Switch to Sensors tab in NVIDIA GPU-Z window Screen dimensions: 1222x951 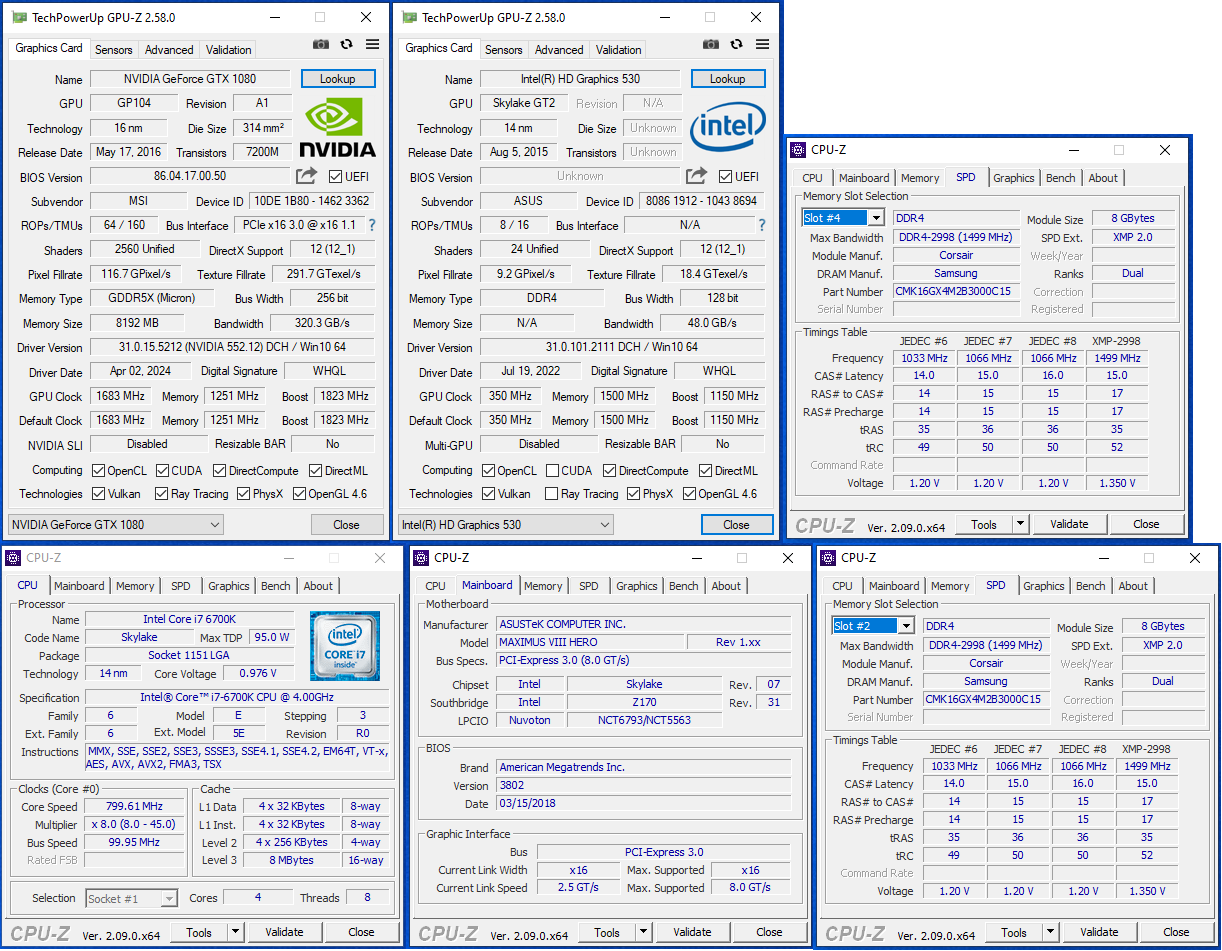click(114, 50)
